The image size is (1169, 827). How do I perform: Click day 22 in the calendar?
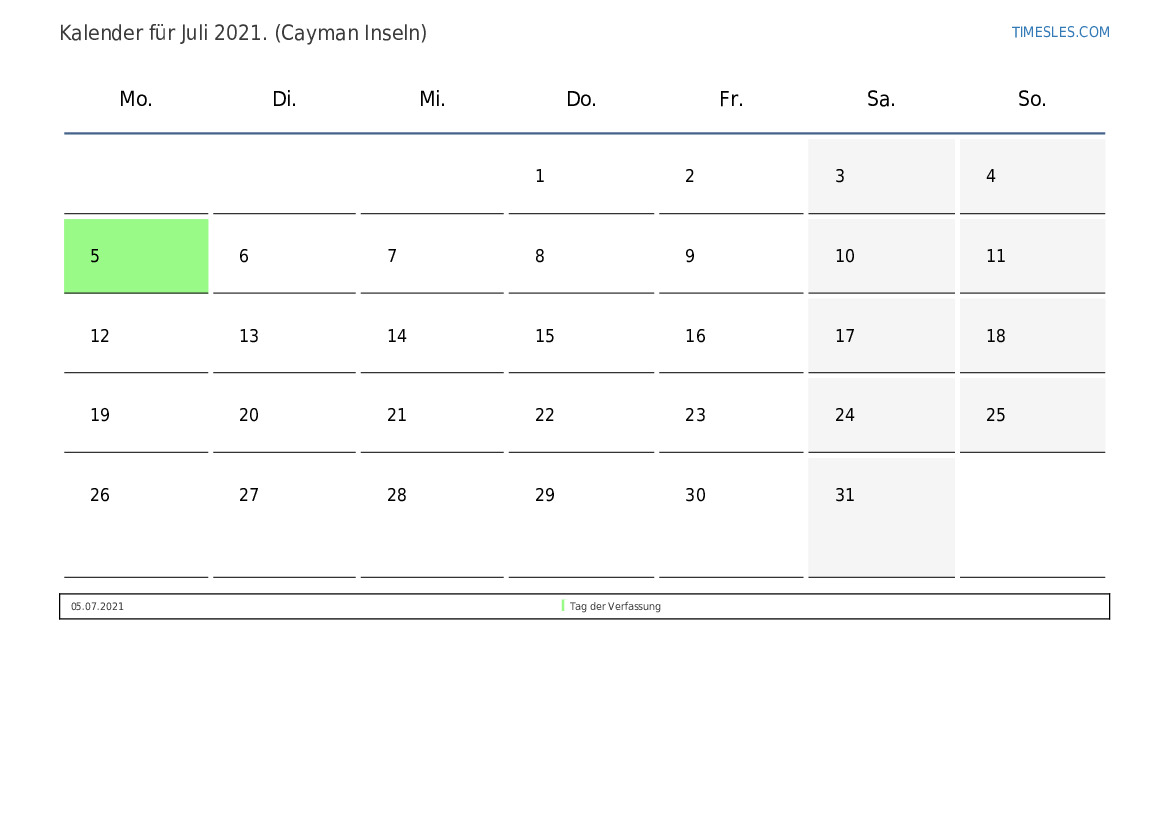point(582,415)
